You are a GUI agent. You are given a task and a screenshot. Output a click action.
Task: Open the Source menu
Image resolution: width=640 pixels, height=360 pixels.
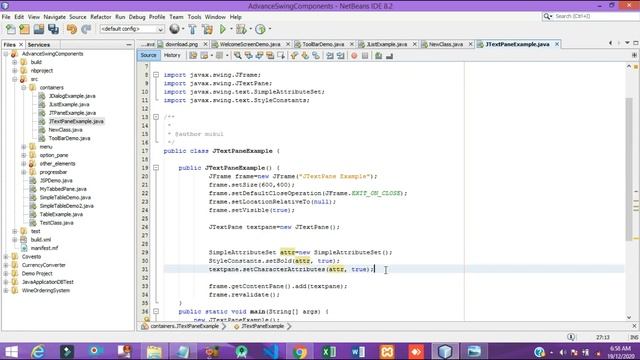(78, 17)
